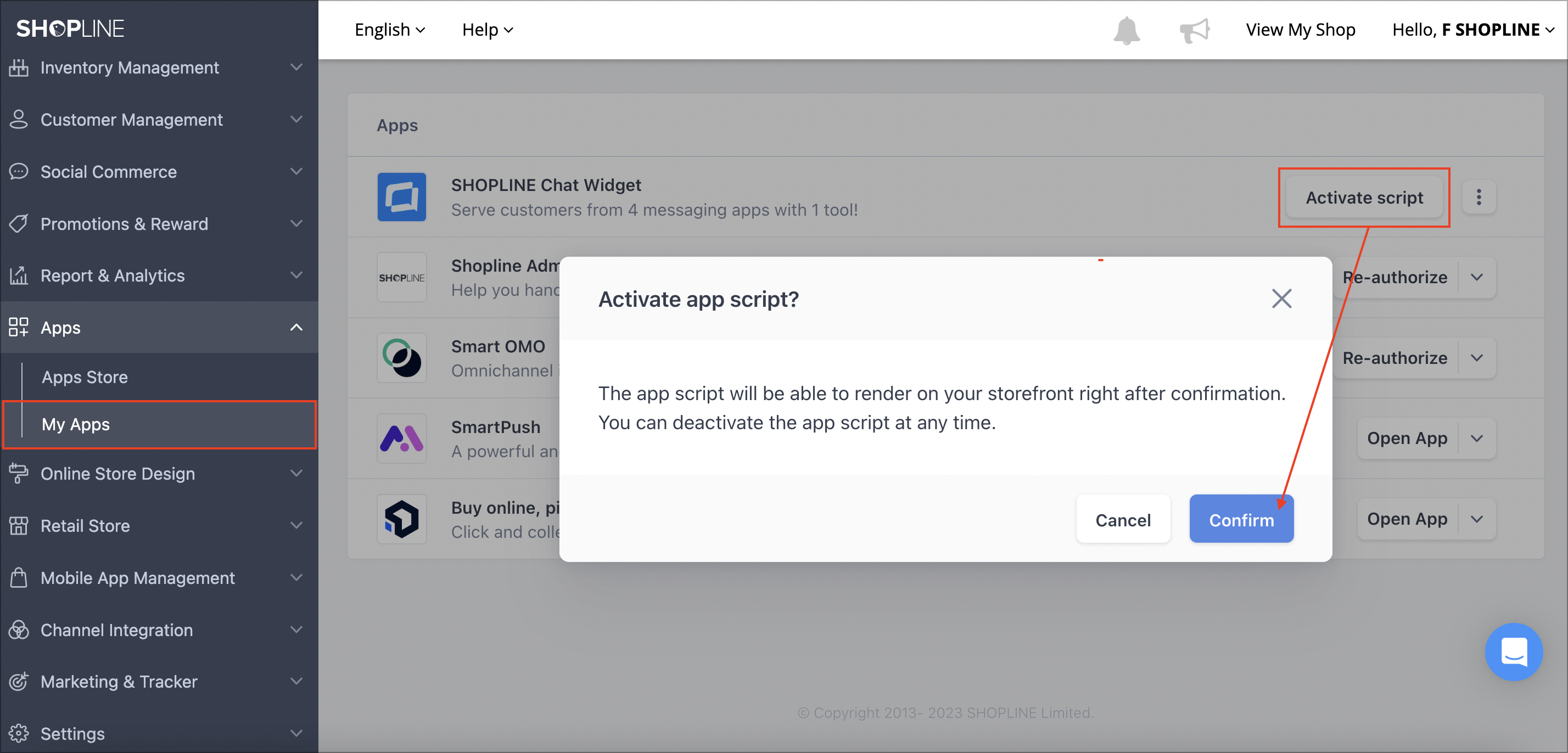Screen dimensions: 1568x753
Task: Cancel the Activate app script dialog
Action: click(x=1123, y=519)
